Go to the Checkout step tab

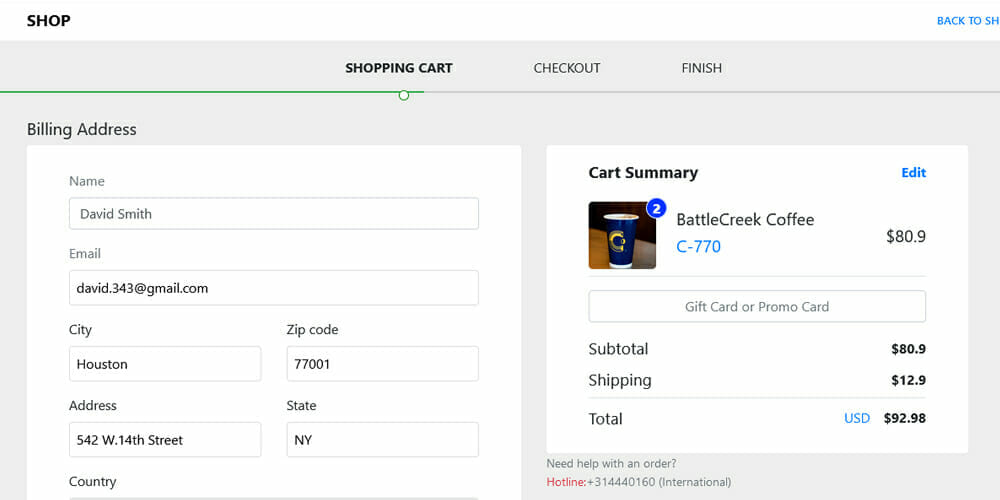[567, 68]
